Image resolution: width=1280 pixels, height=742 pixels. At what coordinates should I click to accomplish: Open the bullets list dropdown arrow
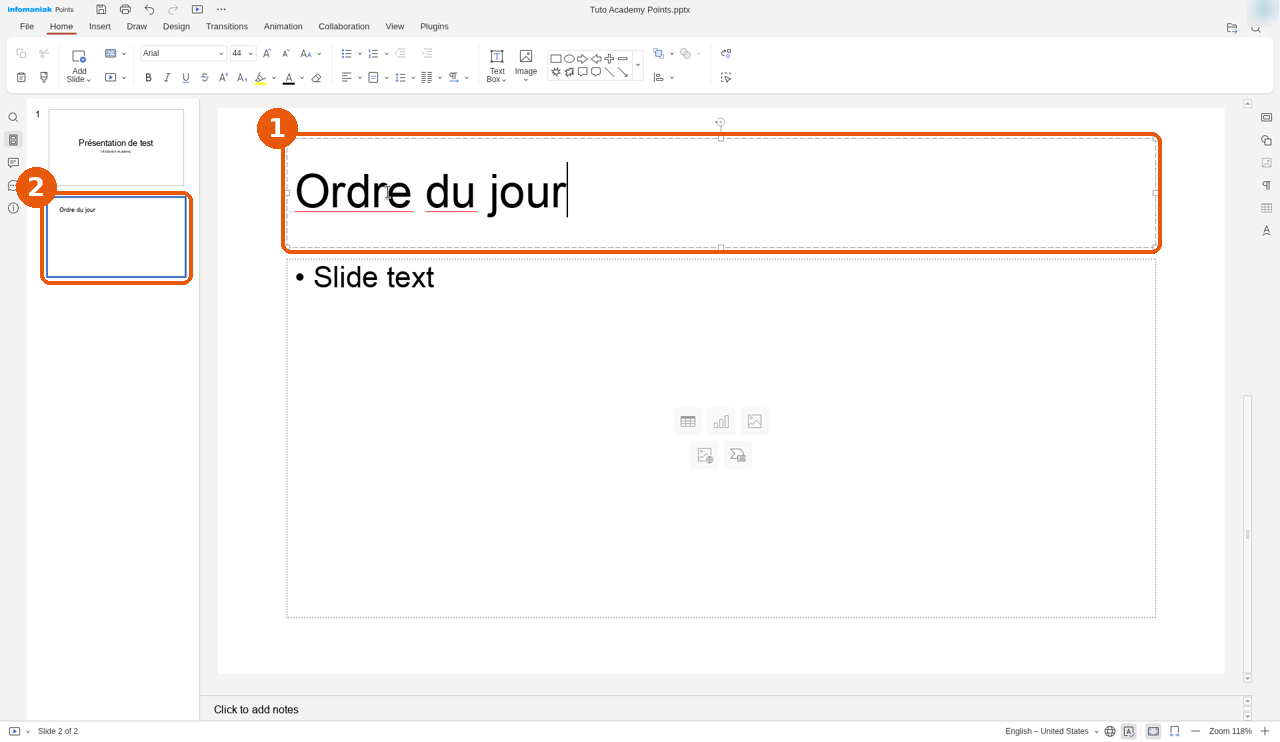[359, 53]
